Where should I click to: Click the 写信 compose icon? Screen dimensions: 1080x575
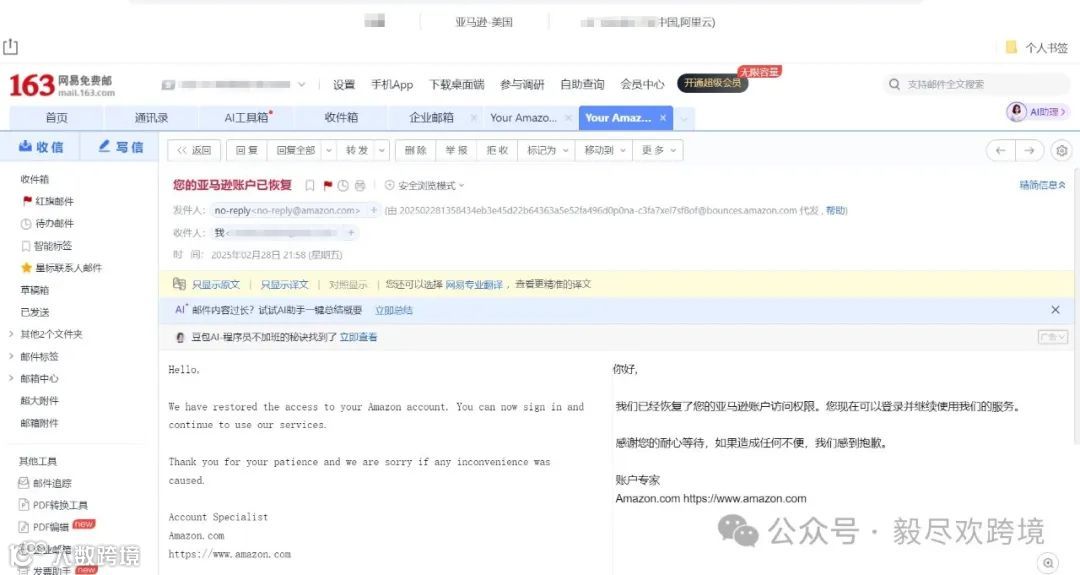105,146
